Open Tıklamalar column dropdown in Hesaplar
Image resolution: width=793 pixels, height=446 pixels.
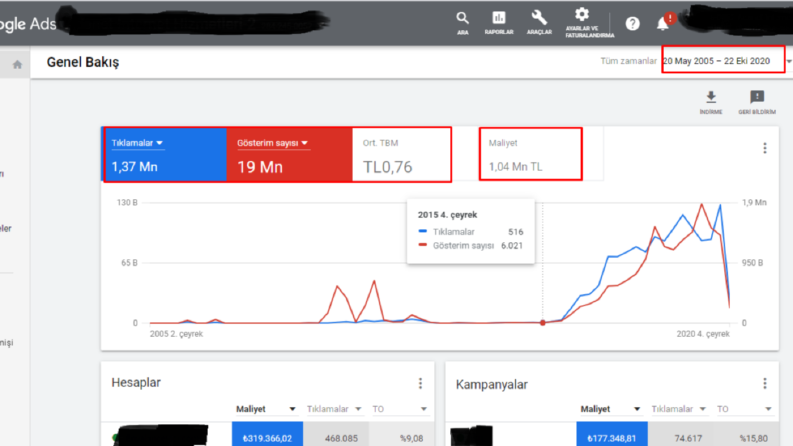[358, 409]
